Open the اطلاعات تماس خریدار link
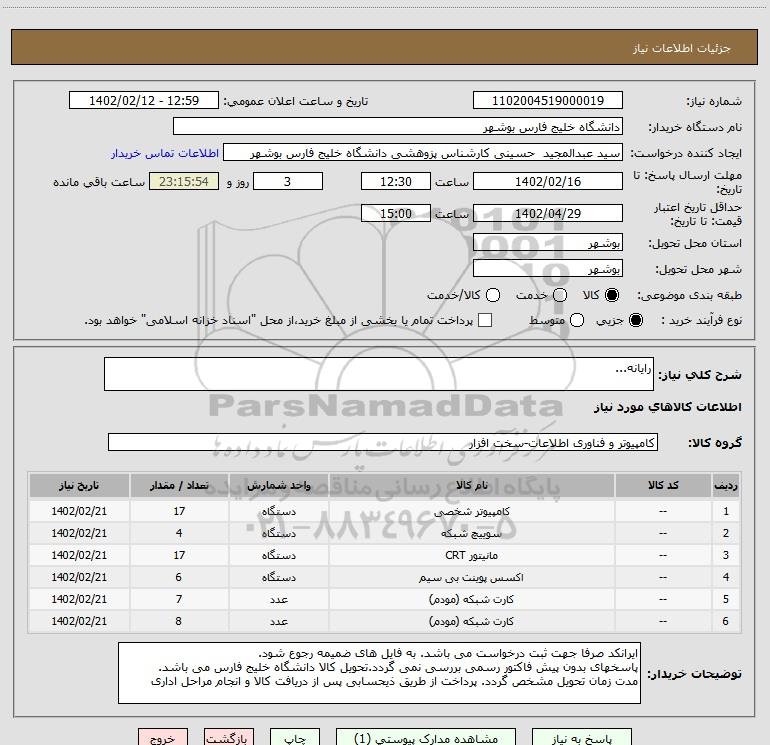Screen dimensions: 770x745 (x=165, y=153)
